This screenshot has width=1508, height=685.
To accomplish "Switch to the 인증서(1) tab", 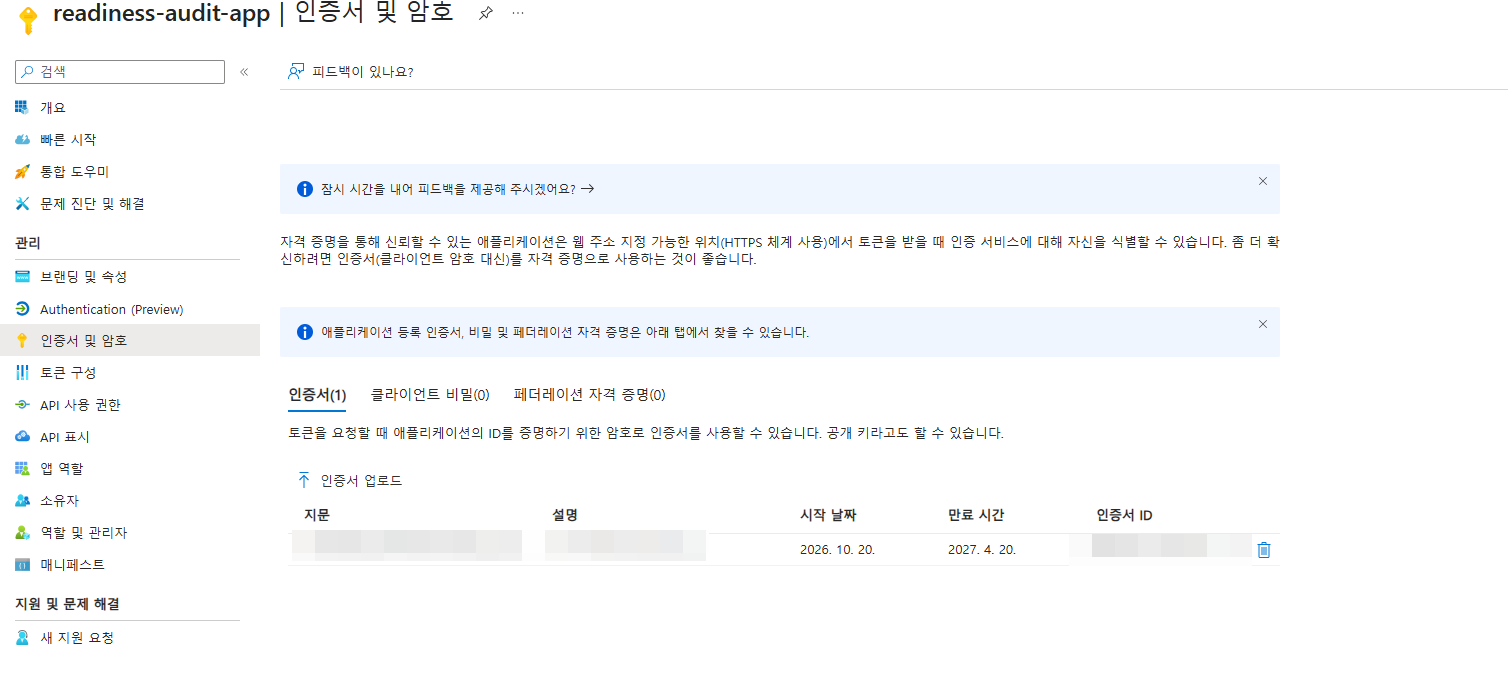I will [317, 395].
